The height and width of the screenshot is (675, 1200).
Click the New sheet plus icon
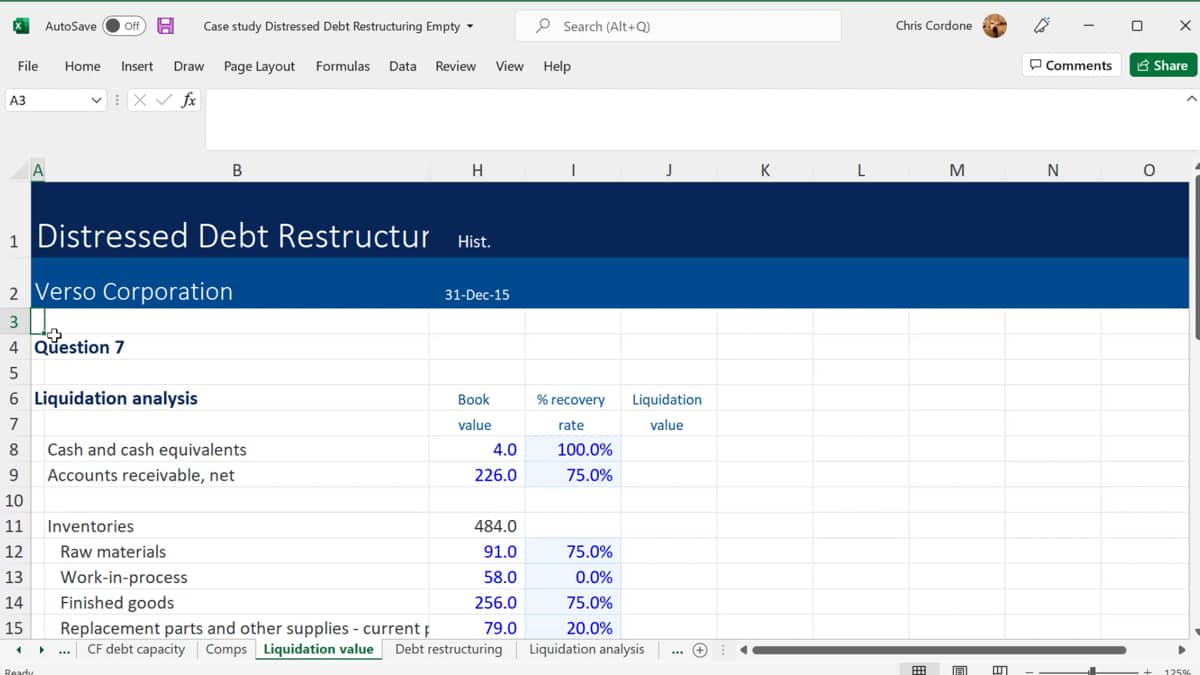(x=700, y=650)
